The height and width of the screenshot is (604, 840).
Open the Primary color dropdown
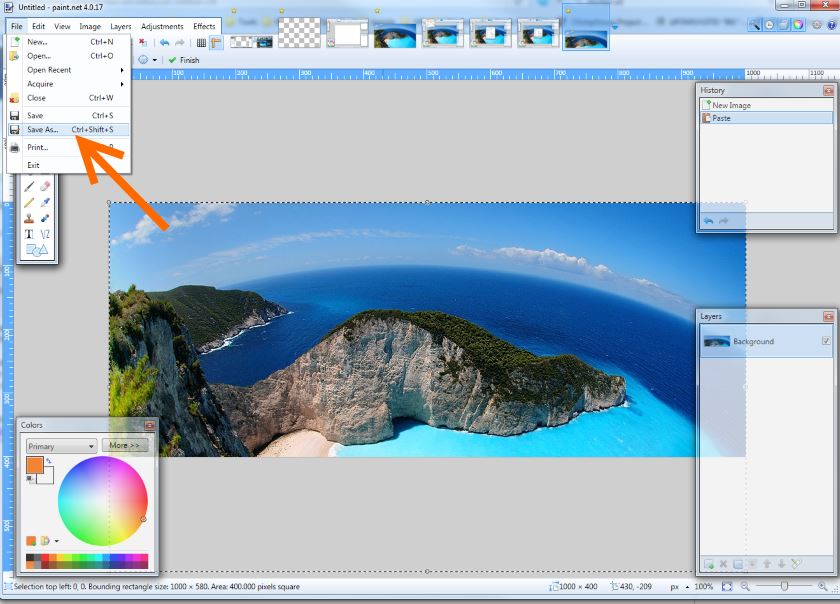pyautogui.click(x=61, y=446)
